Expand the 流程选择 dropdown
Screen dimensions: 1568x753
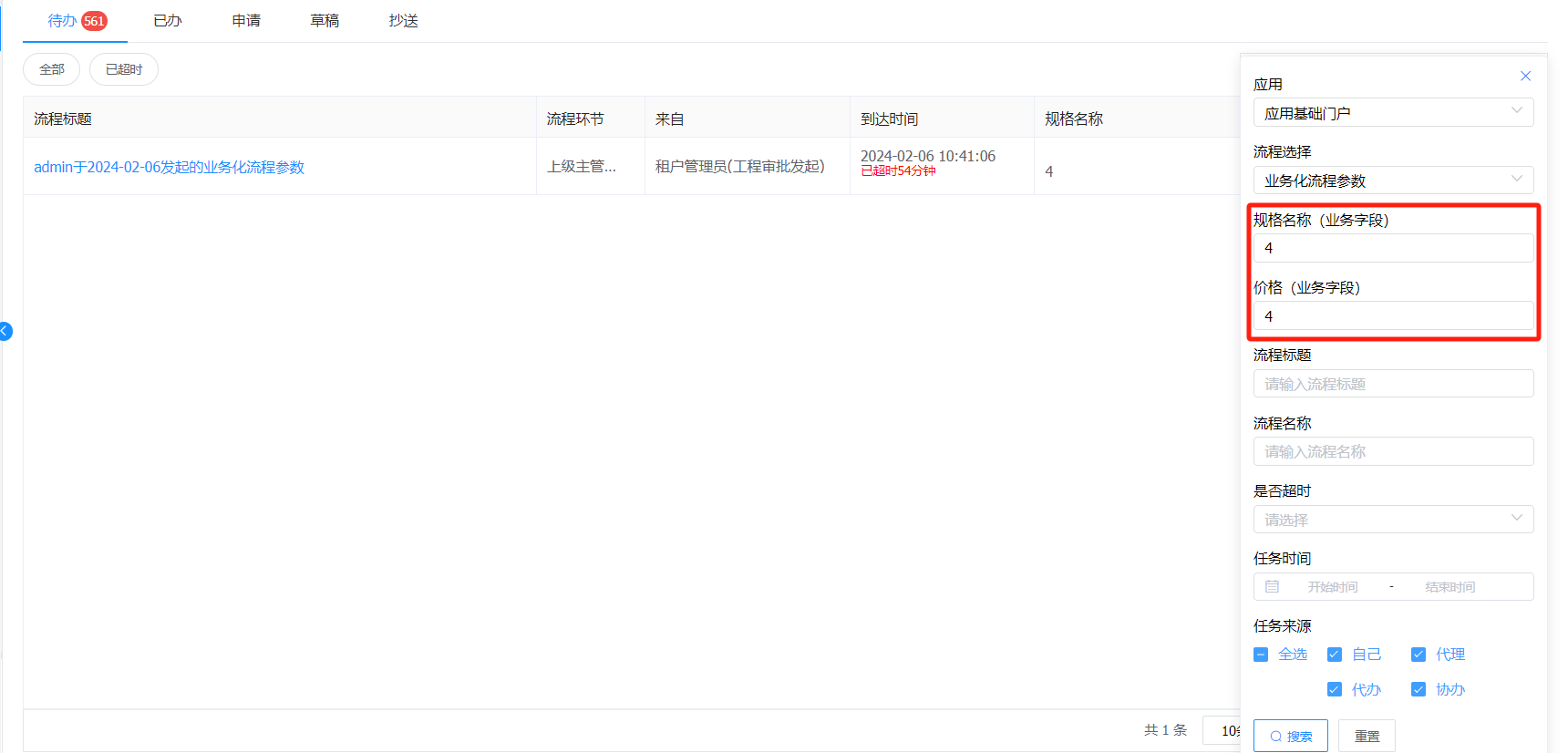tap(1392, 181)
